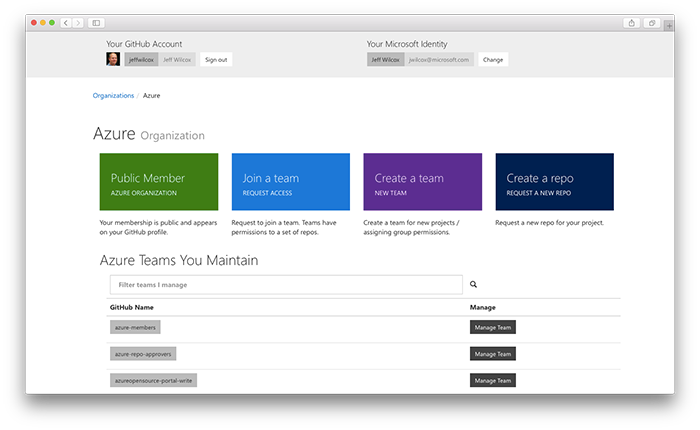Open the share icon in toolbar
The width and height of the screenshot is (700, 430).
click(x=631, y=23)
